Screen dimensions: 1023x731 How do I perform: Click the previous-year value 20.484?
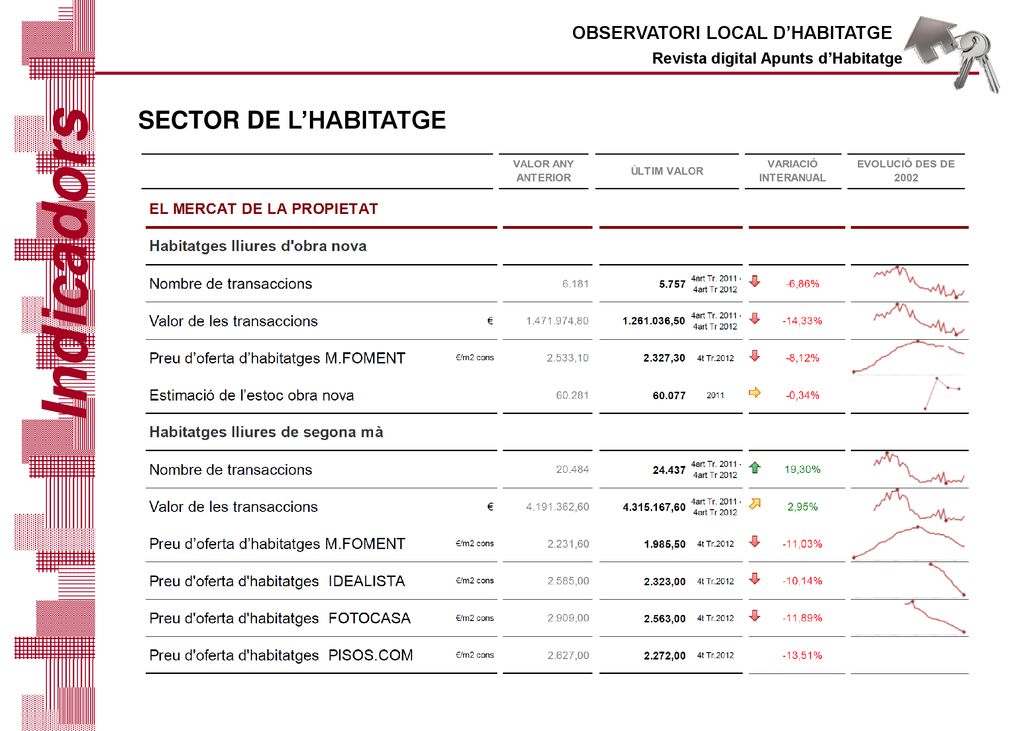click(572, 470)
